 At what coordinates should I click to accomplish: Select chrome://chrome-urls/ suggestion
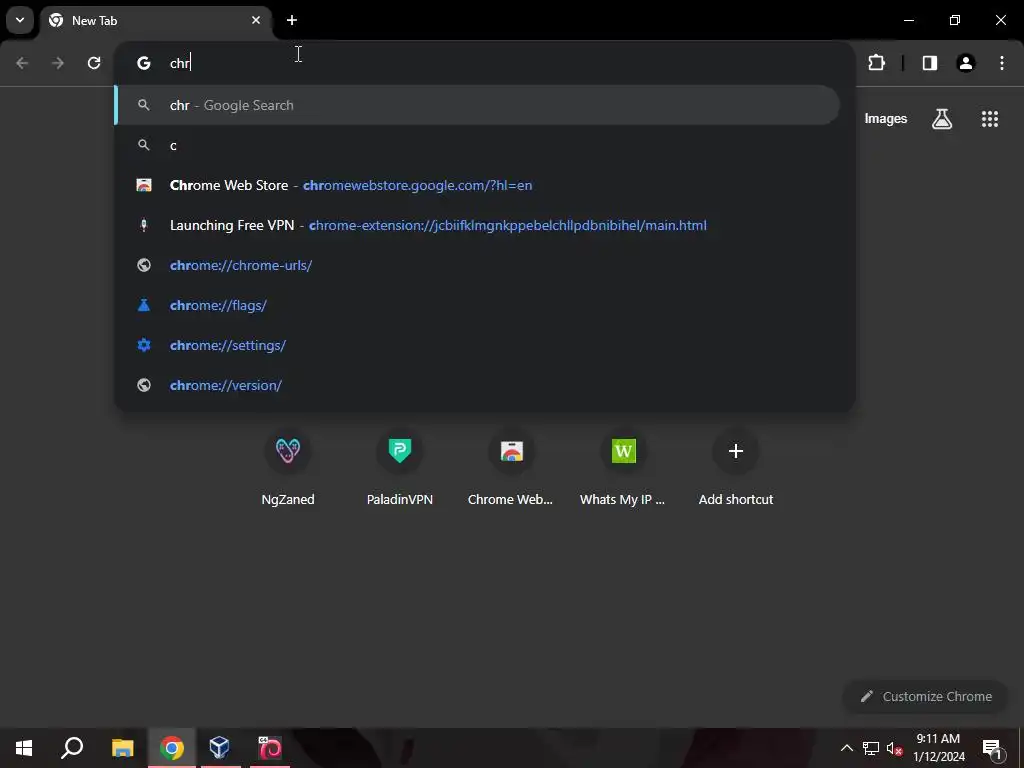click(x=477, y=265)
